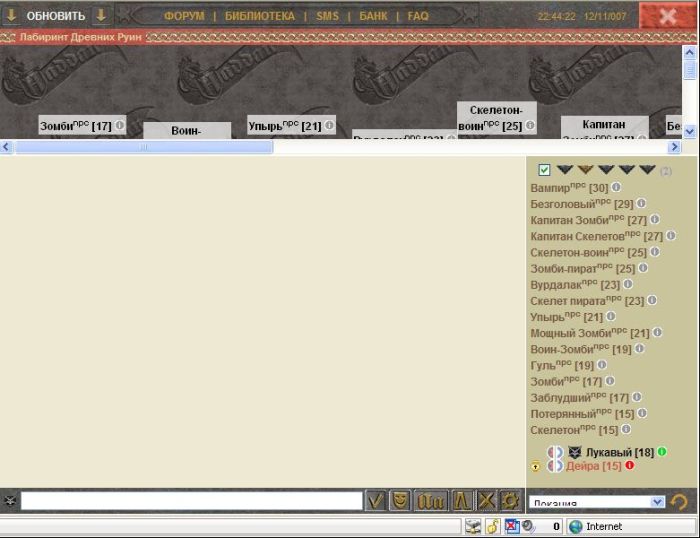The image size is (700, 538).
Task: Click Упырь [21] in the right-hand NPC list
Action: point(567,317)
